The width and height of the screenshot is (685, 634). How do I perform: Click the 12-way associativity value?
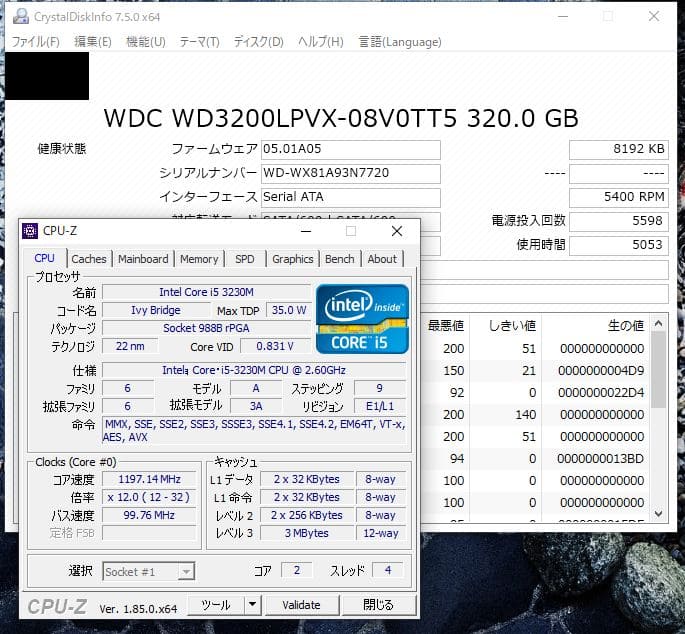point(381,533)
